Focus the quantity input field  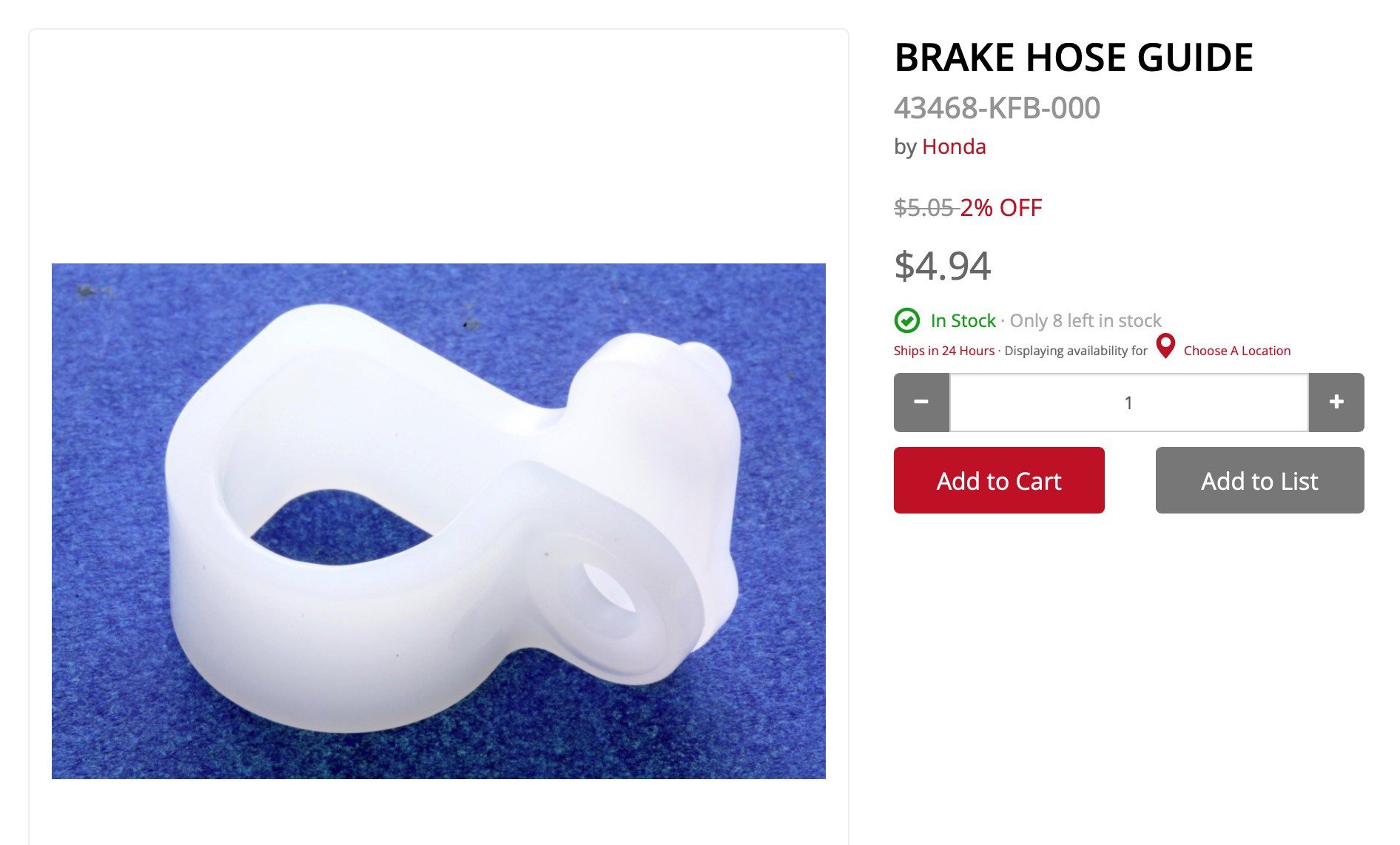(1129, 403)
